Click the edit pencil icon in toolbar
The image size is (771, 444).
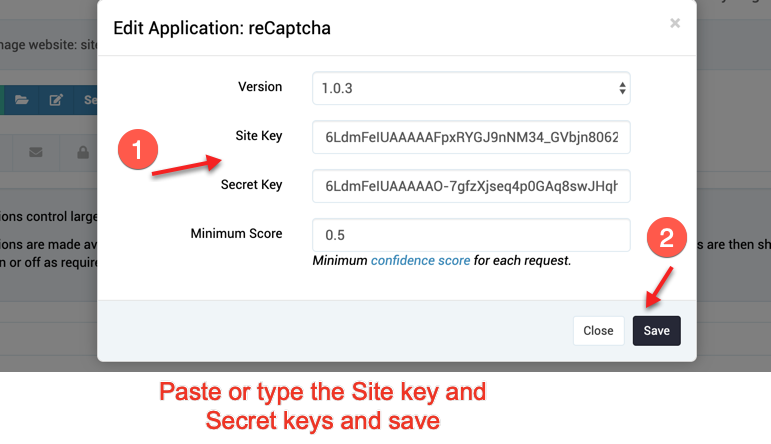pyautogui.click(x=56, y=100)
